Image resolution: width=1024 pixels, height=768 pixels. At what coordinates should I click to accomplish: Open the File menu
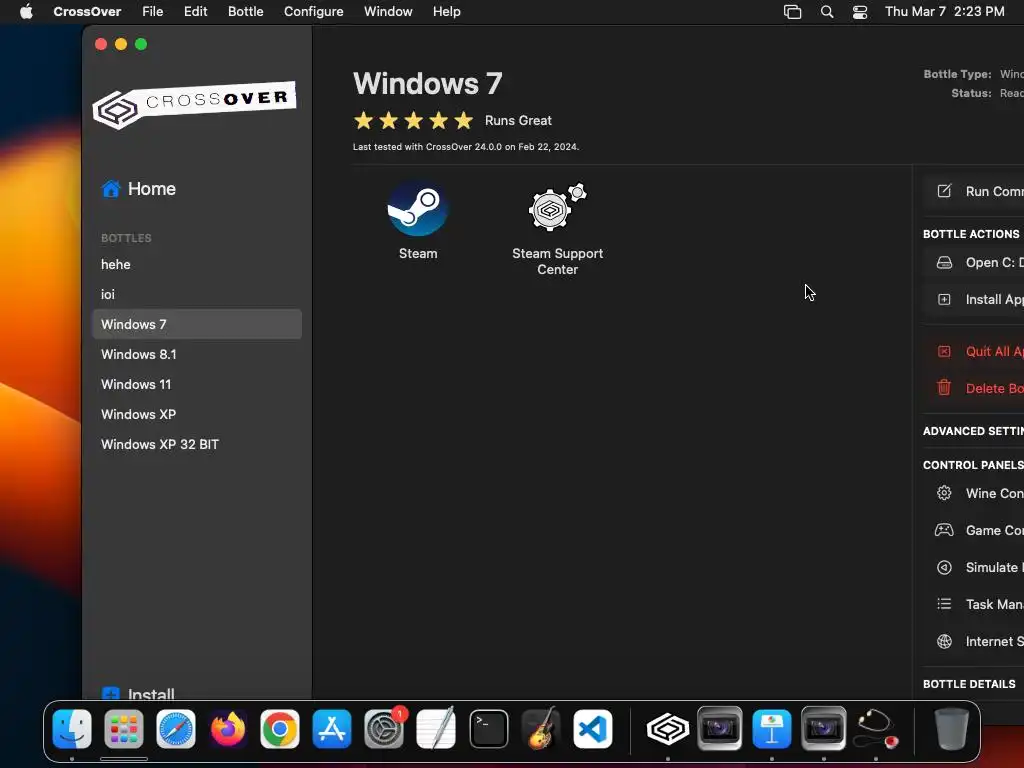tap(153, 12)
